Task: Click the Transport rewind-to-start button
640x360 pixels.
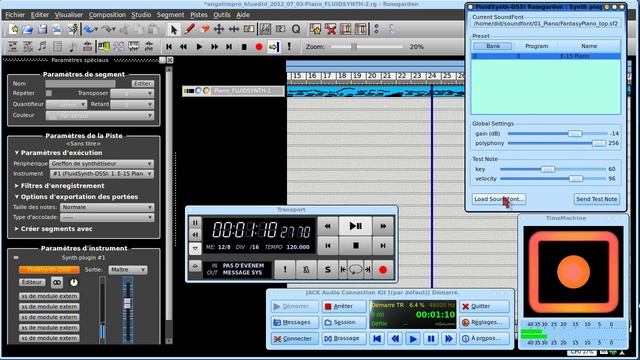Action: 328,245
